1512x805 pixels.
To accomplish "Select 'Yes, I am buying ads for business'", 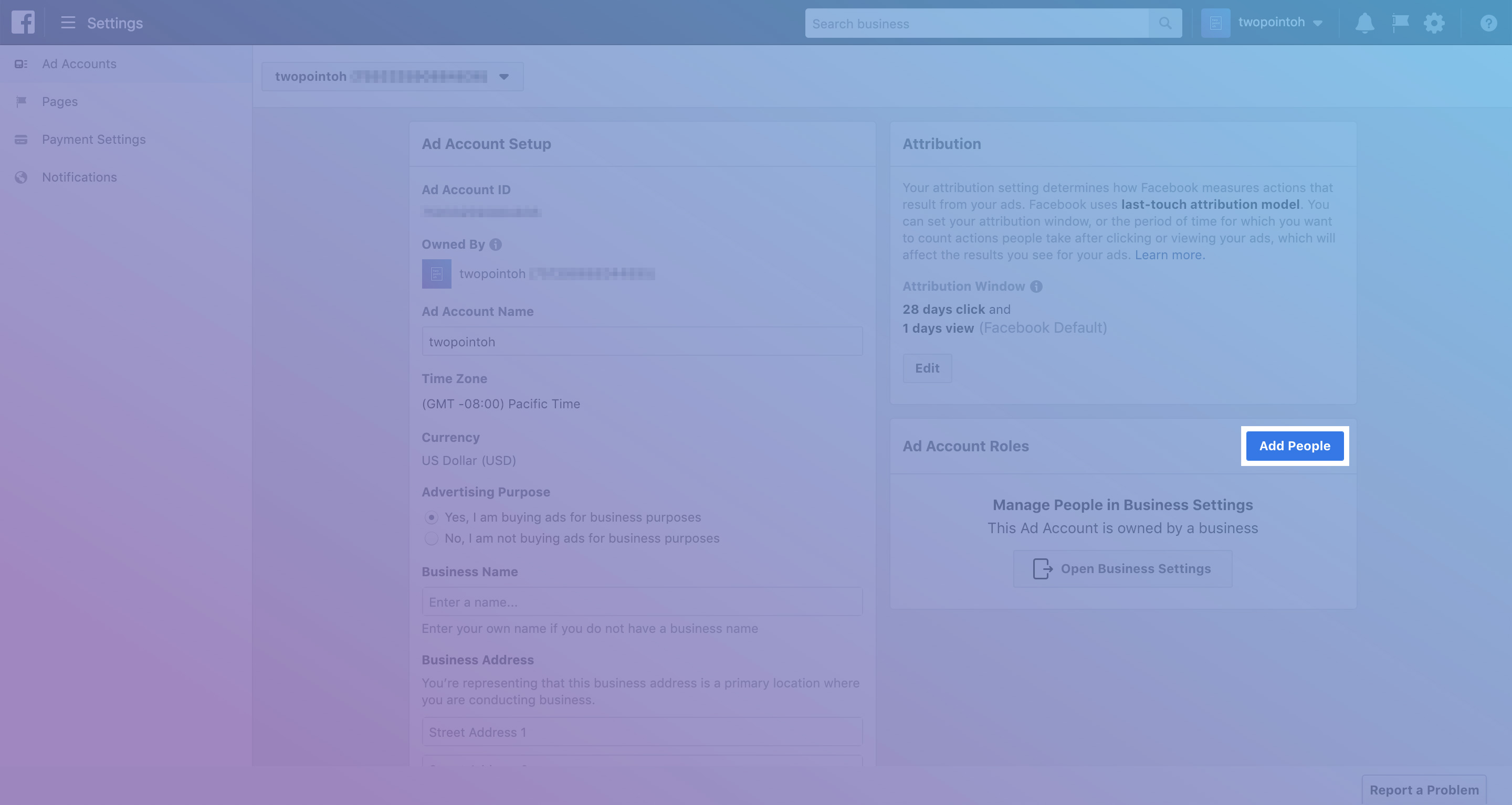I will tap(432, 517).
